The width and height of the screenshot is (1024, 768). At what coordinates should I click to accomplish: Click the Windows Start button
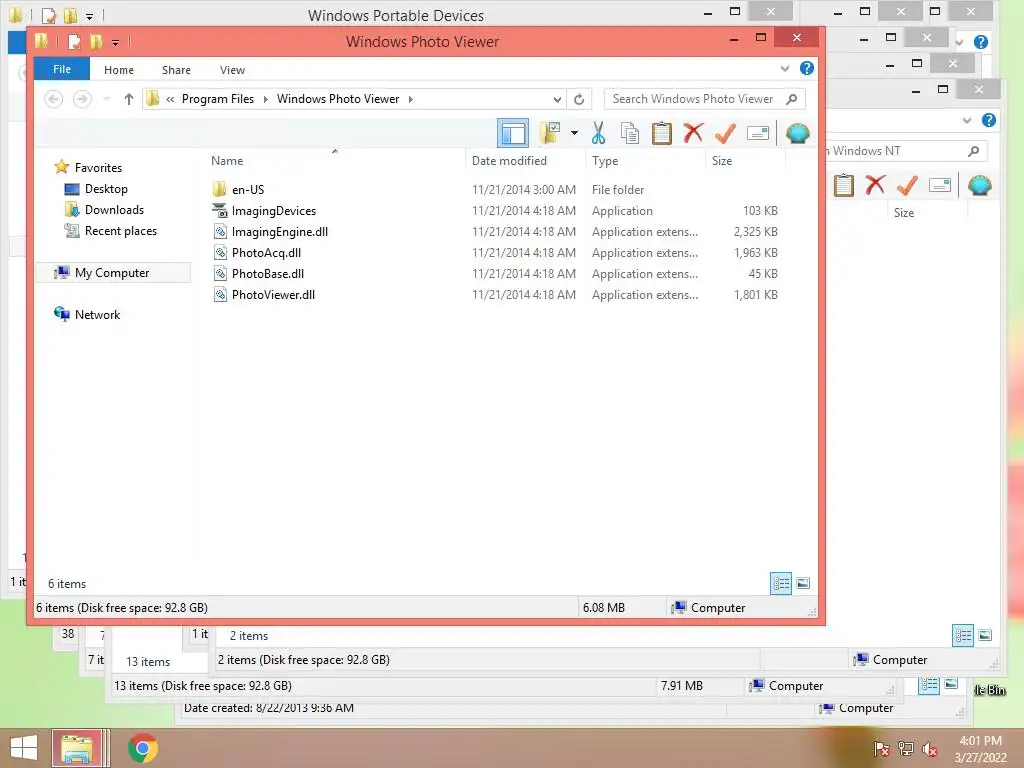point(24,748)
